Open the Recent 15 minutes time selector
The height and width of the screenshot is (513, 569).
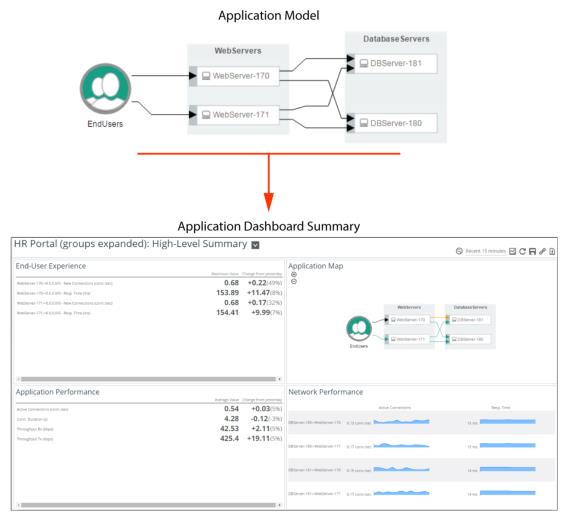[x=486, y=251]
